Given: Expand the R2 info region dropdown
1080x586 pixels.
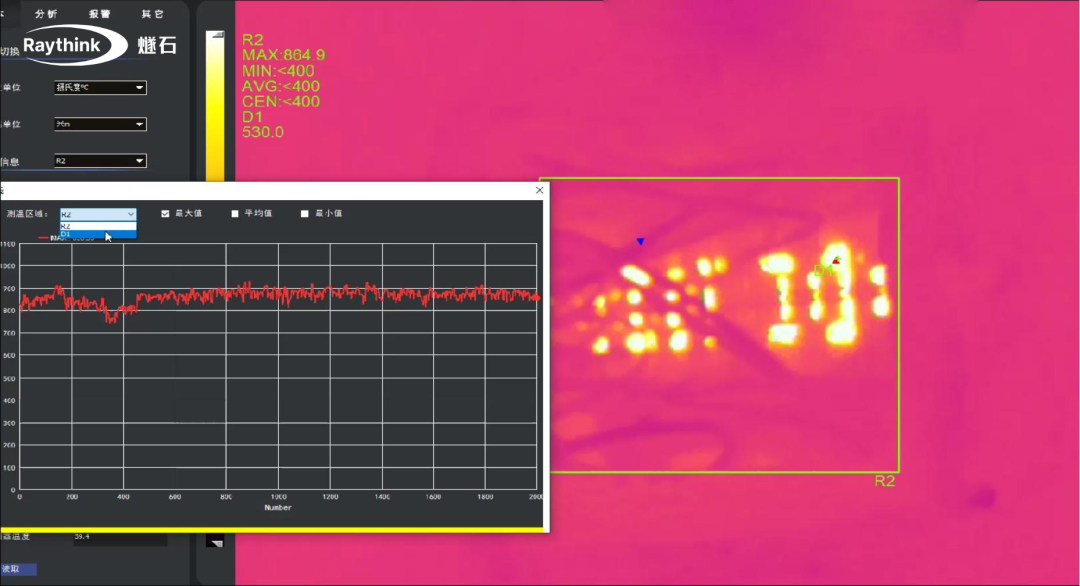Looking at the screenshot, I should (x=100, y=160).
